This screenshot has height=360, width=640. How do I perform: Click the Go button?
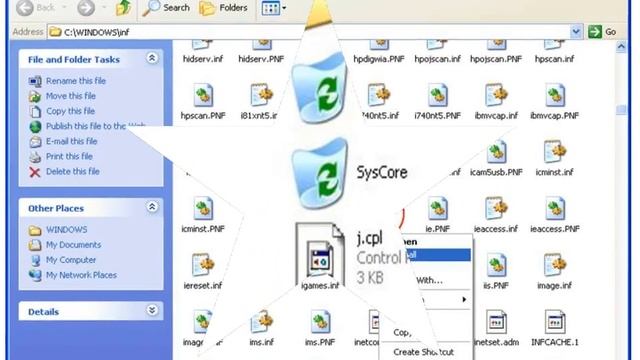(x=602, y=31)
